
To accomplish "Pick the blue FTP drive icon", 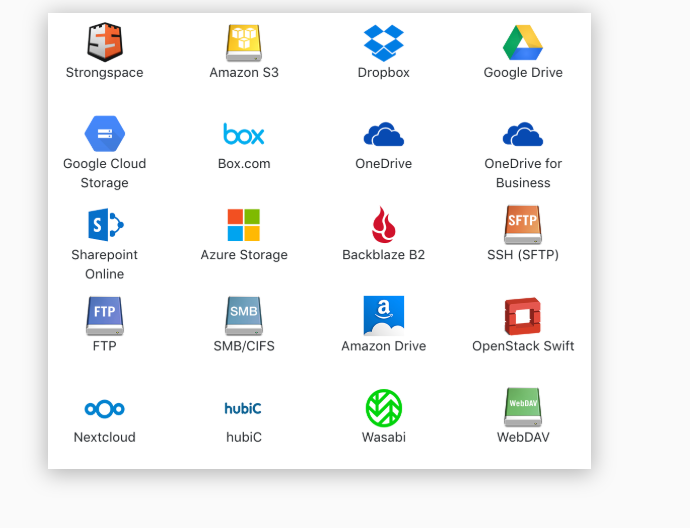I will point(105,315).
